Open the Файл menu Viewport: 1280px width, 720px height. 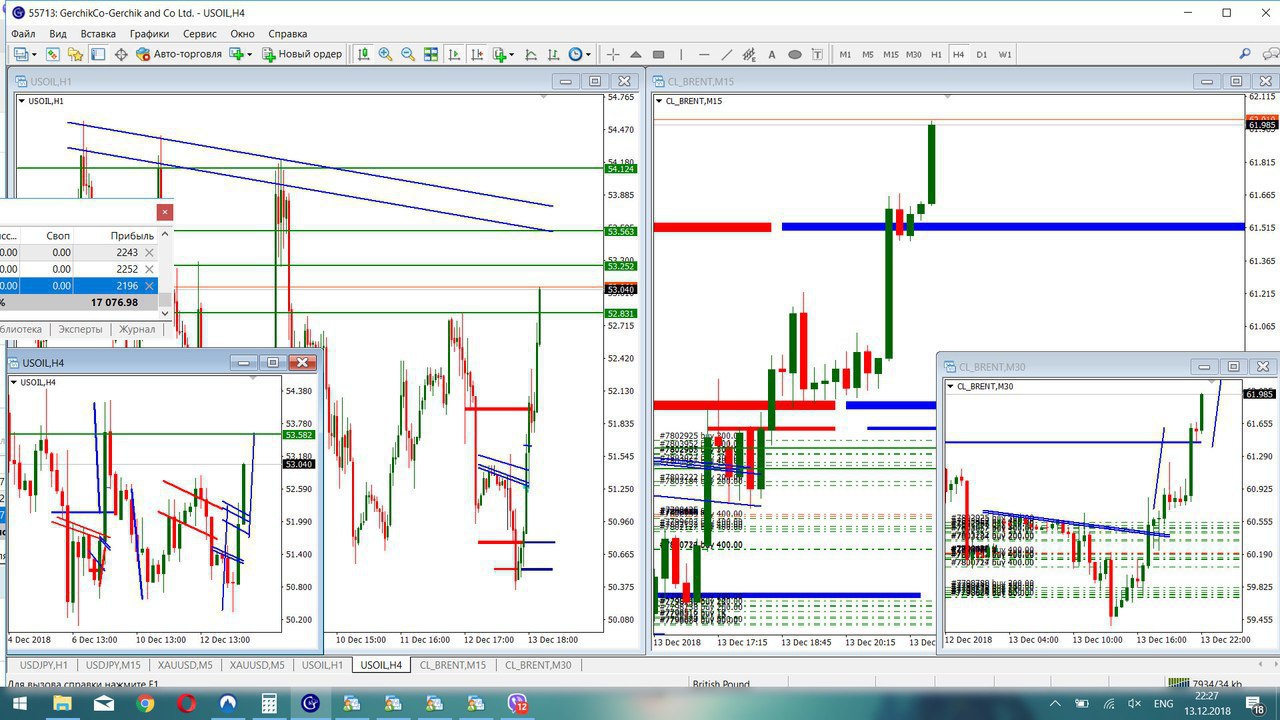point(23,33)
